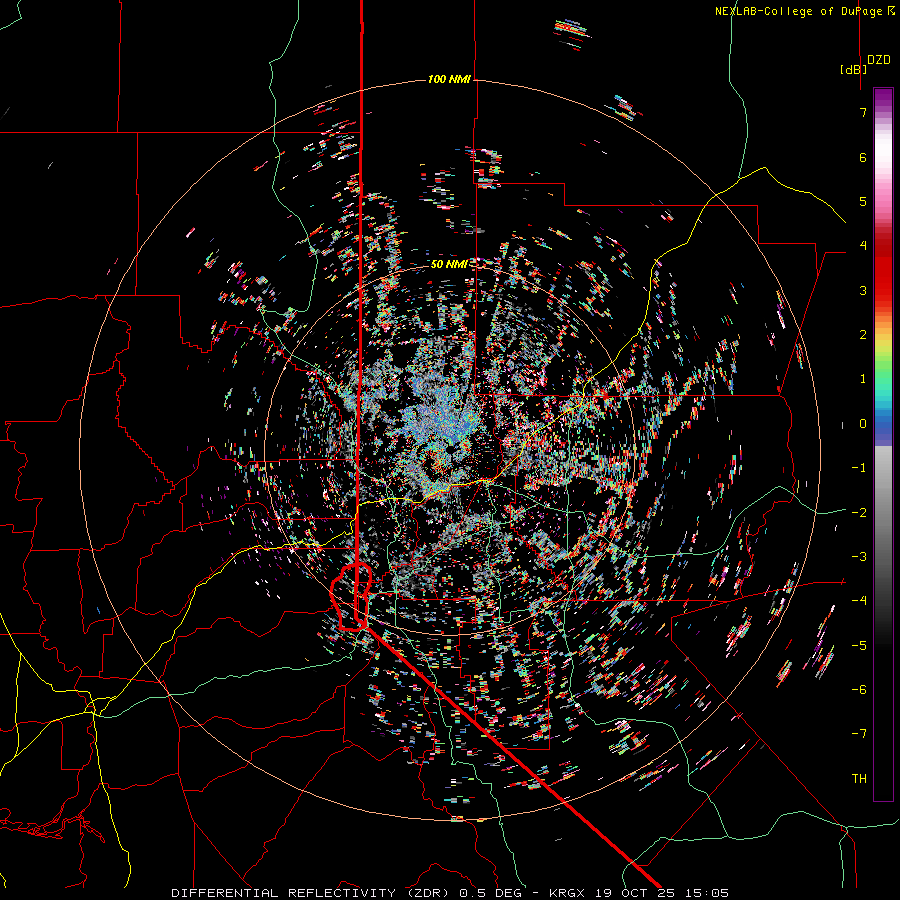Image resolution: width=900 pixels, height=900 pixels.
Task: Click the -7 value on the dB scale
Action: tap(859, 734)
